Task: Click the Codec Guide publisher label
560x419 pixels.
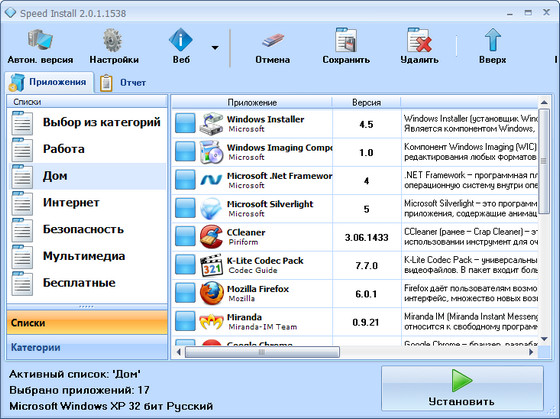Action: point(253,270)
